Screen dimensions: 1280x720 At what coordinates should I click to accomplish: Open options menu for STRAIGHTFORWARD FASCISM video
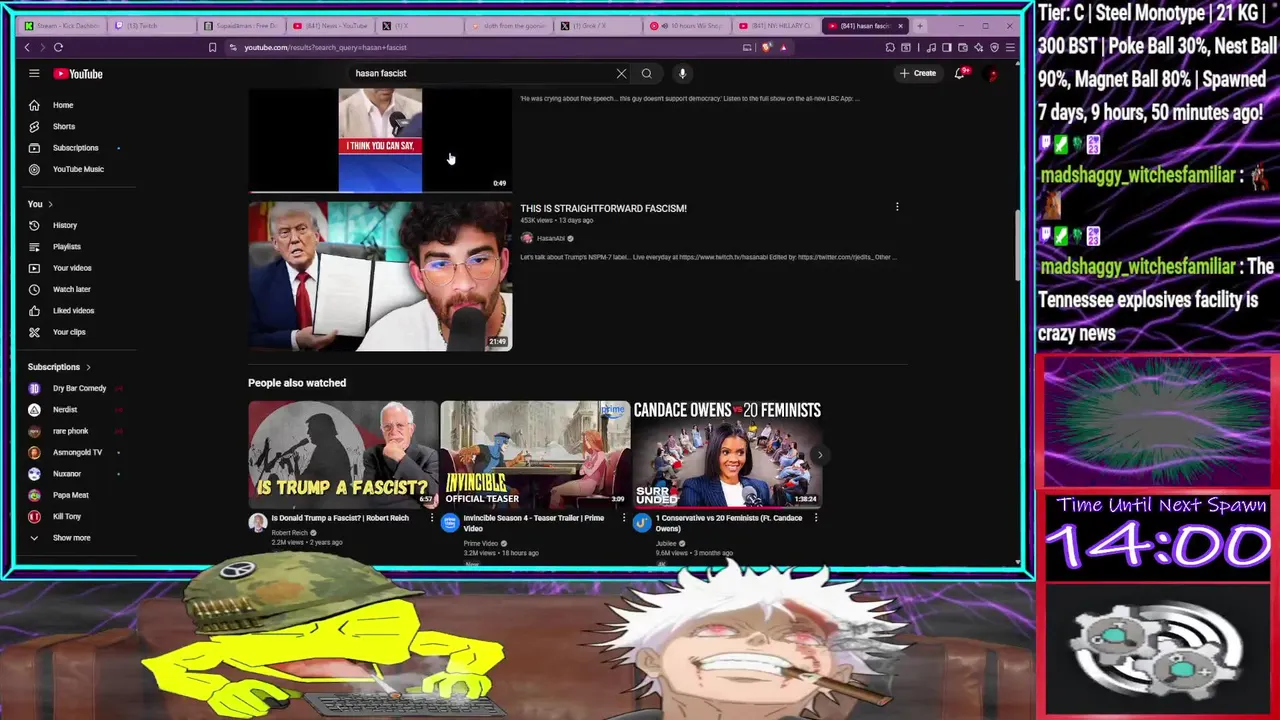coord(897,207)
